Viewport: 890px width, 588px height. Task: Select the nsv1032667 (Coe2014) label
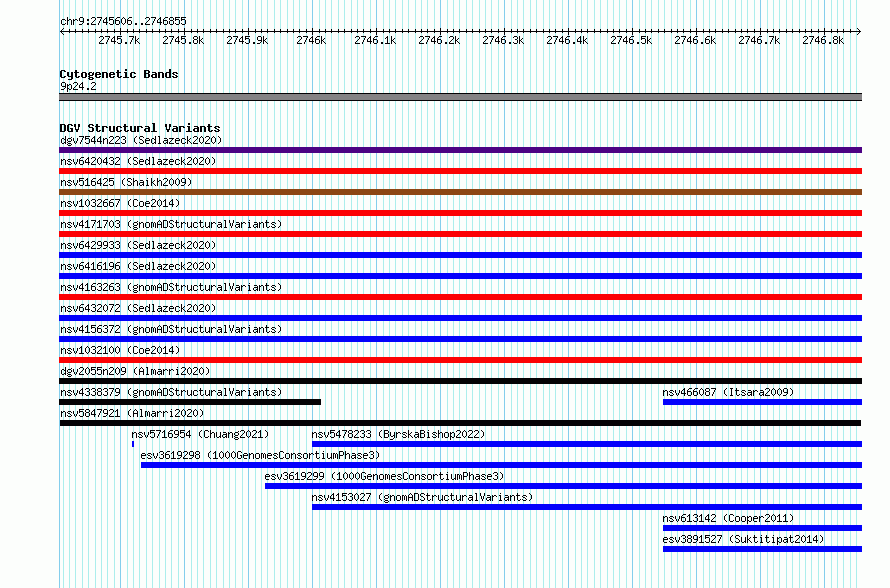pyautogui.click(x=120, y=203)
